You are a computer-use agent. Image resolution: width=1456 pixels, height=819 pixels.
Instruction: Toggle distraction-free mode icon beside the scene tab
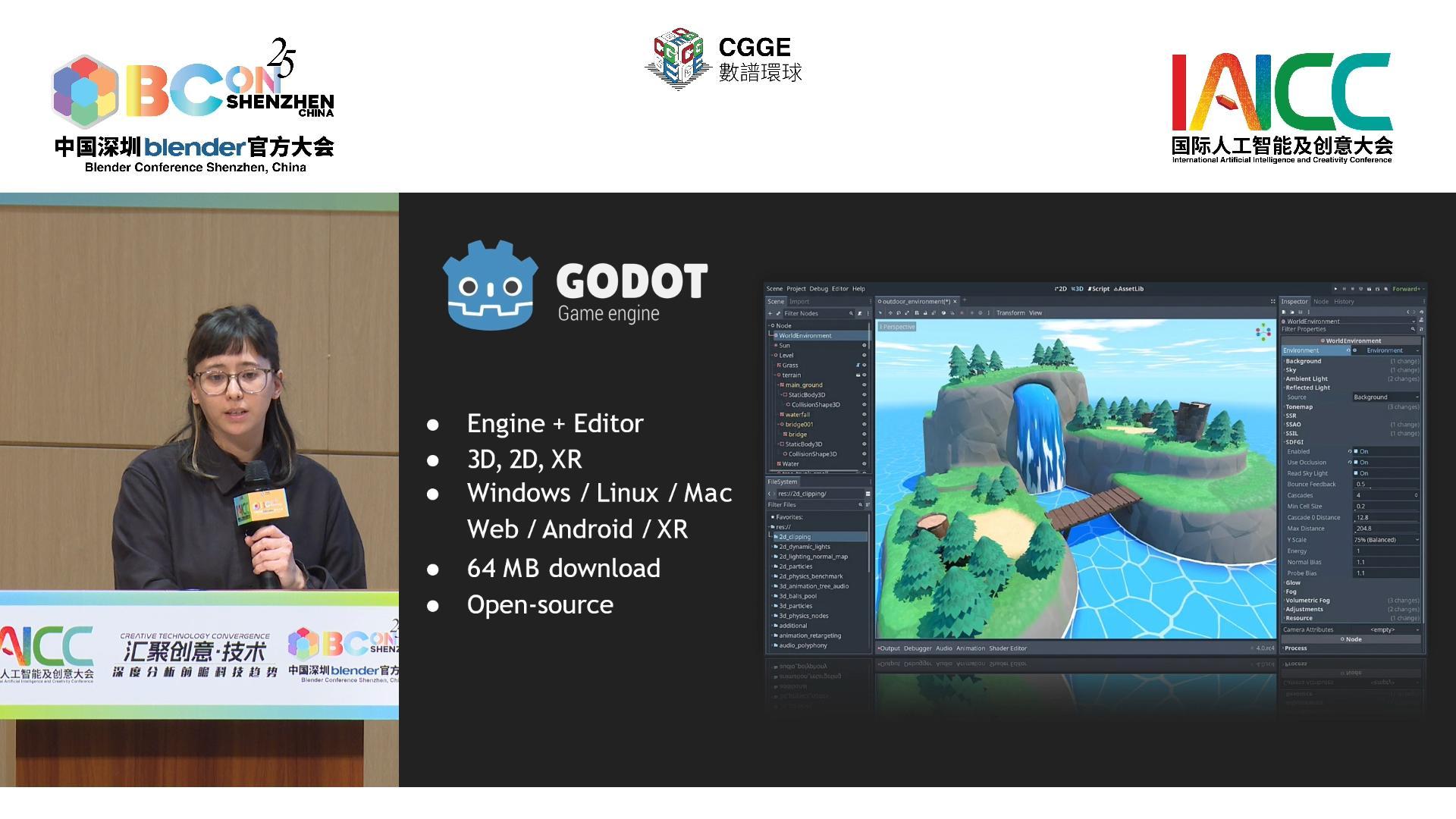1273,301
